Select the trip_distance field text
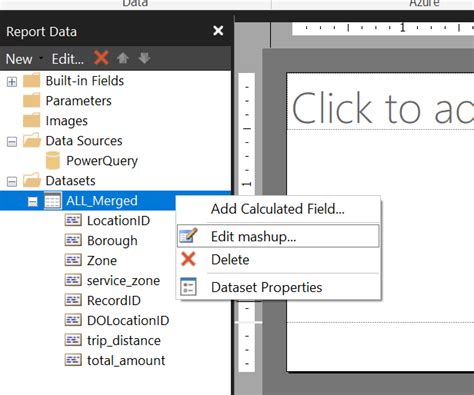 coord(124,341)
